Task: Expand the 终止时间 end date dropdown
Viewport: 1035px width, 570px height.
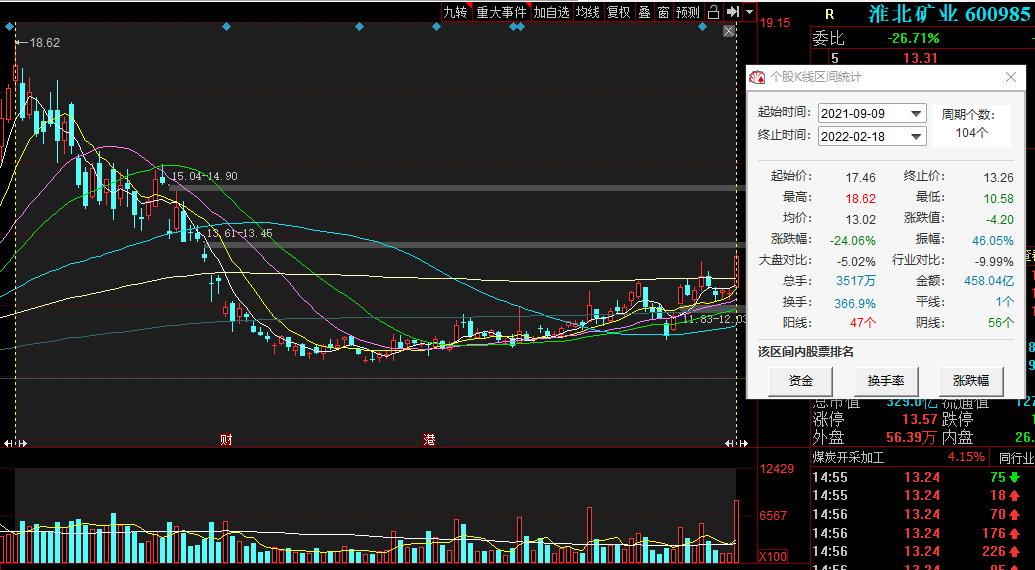Action: 915,136
